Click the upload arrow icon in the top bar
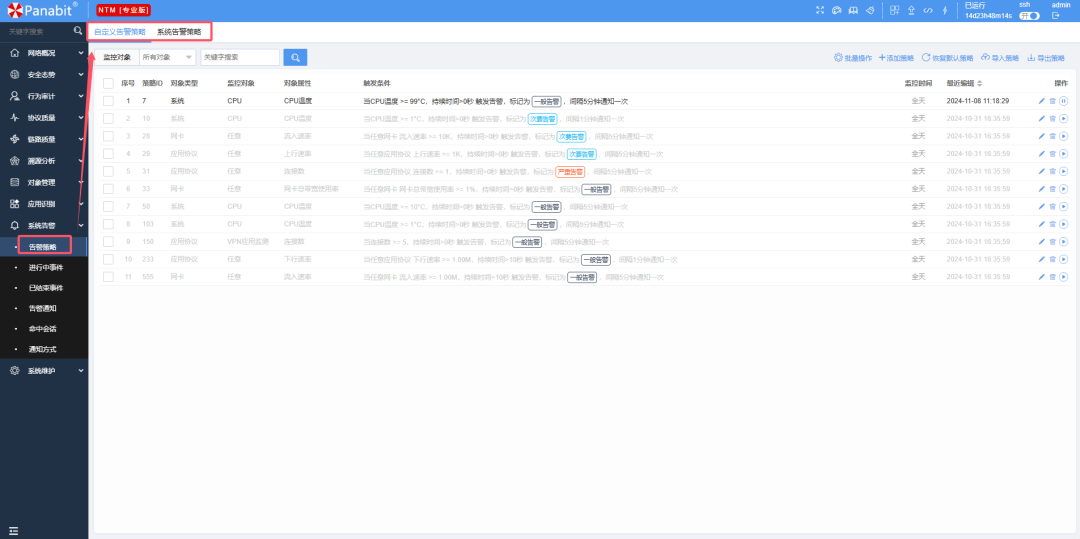 [x=911, y=10]
